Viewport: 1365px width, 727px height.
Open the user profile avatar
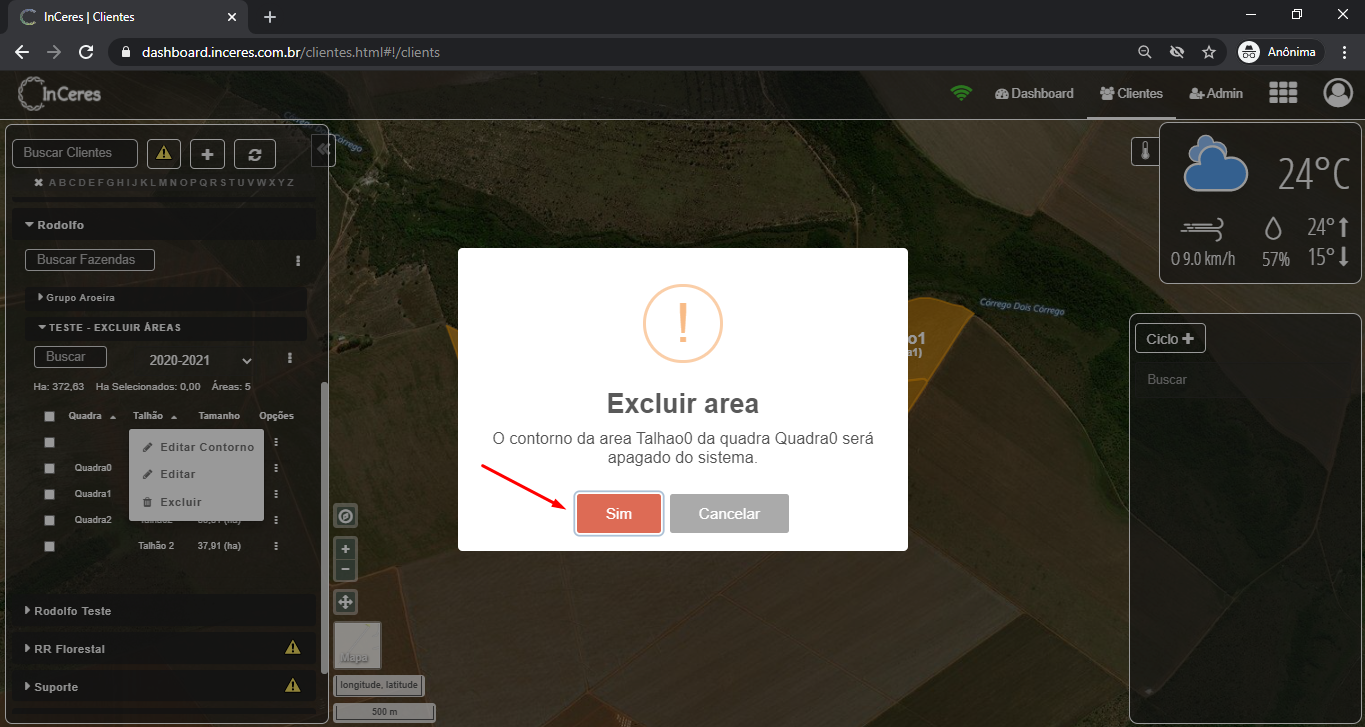pos(1337,93)
